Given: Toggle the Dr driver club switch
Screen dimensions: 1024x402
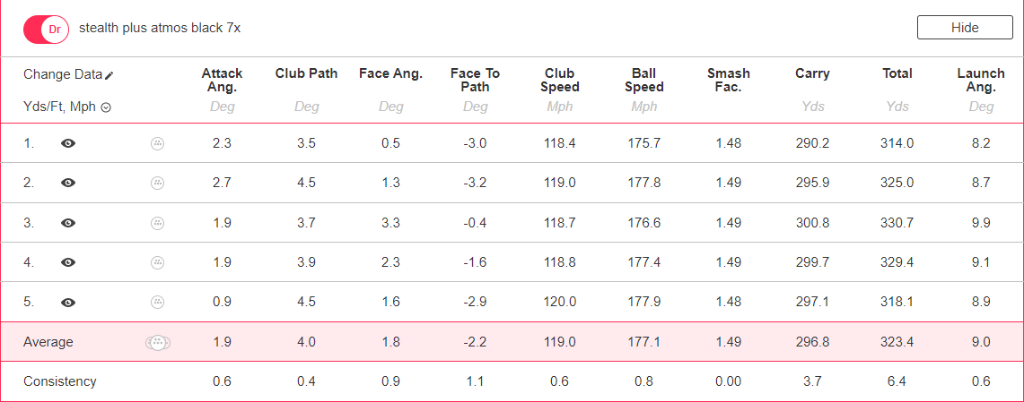Looking at the screenshot, I should coord(46,29).
